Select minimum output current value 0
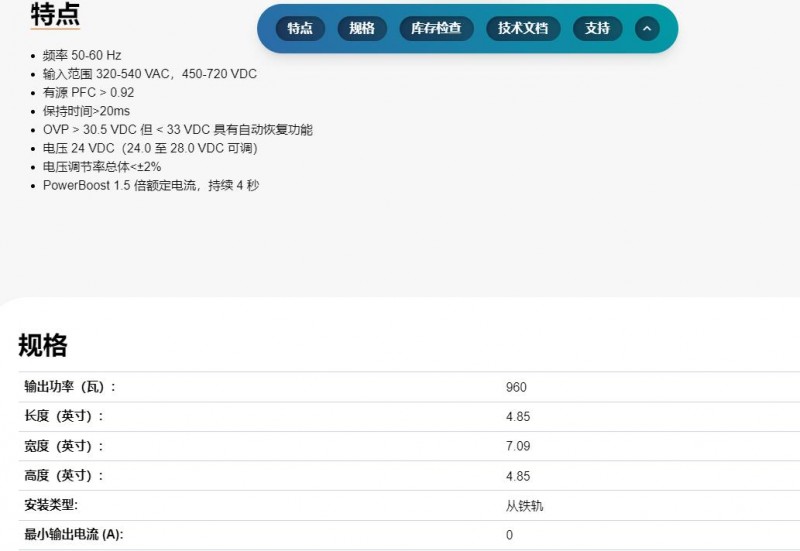800x551 pixels. [509, 535]
